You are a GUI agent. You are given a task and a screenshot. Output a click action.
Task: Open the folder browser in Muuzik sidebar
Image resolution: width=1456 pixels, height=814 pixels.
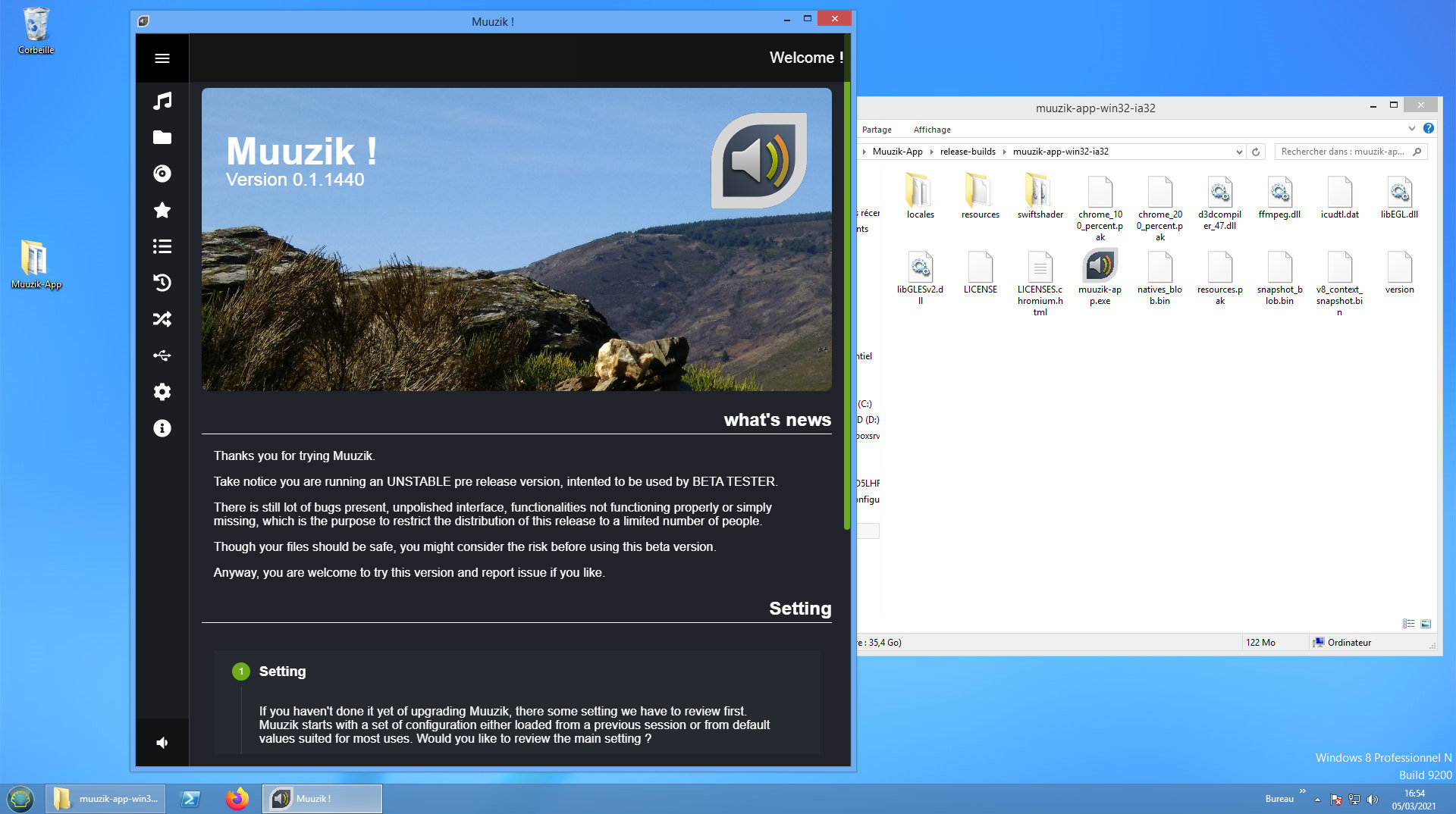point(162,137)
